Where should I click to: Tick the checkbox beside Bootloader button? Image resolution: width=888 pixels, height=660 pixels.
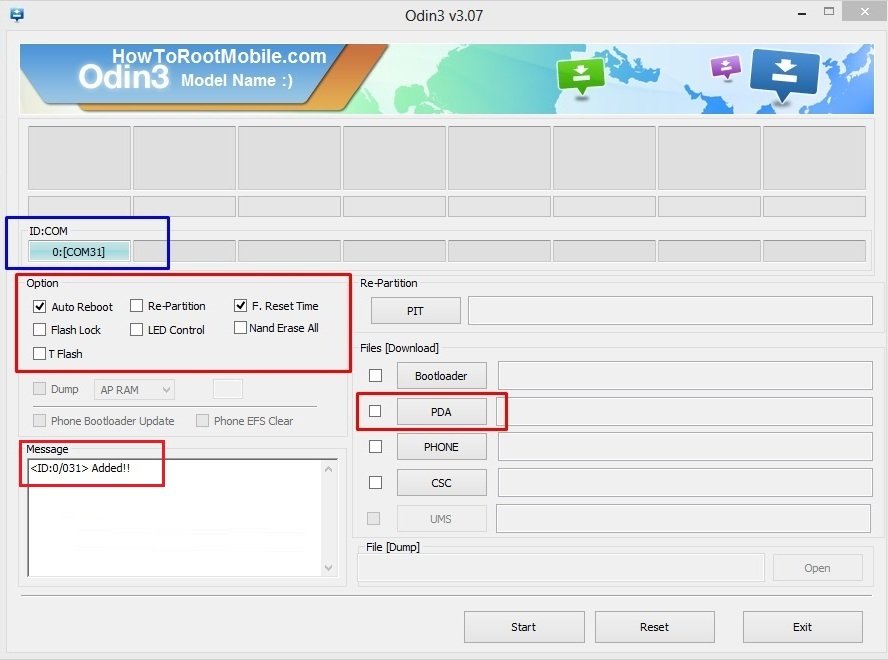[375, 376]
